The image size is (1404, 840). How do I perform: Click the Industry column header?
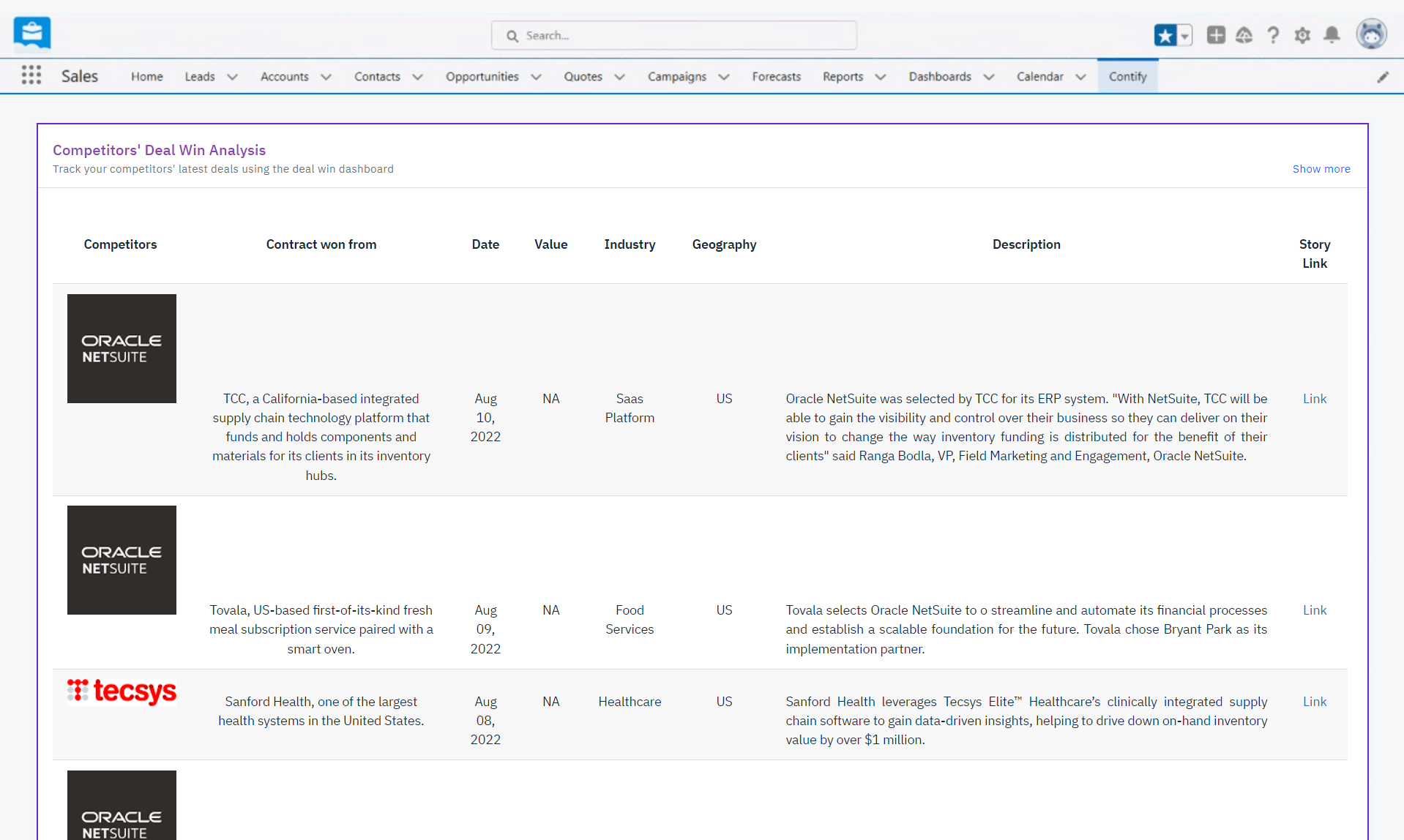coord(630,244)
